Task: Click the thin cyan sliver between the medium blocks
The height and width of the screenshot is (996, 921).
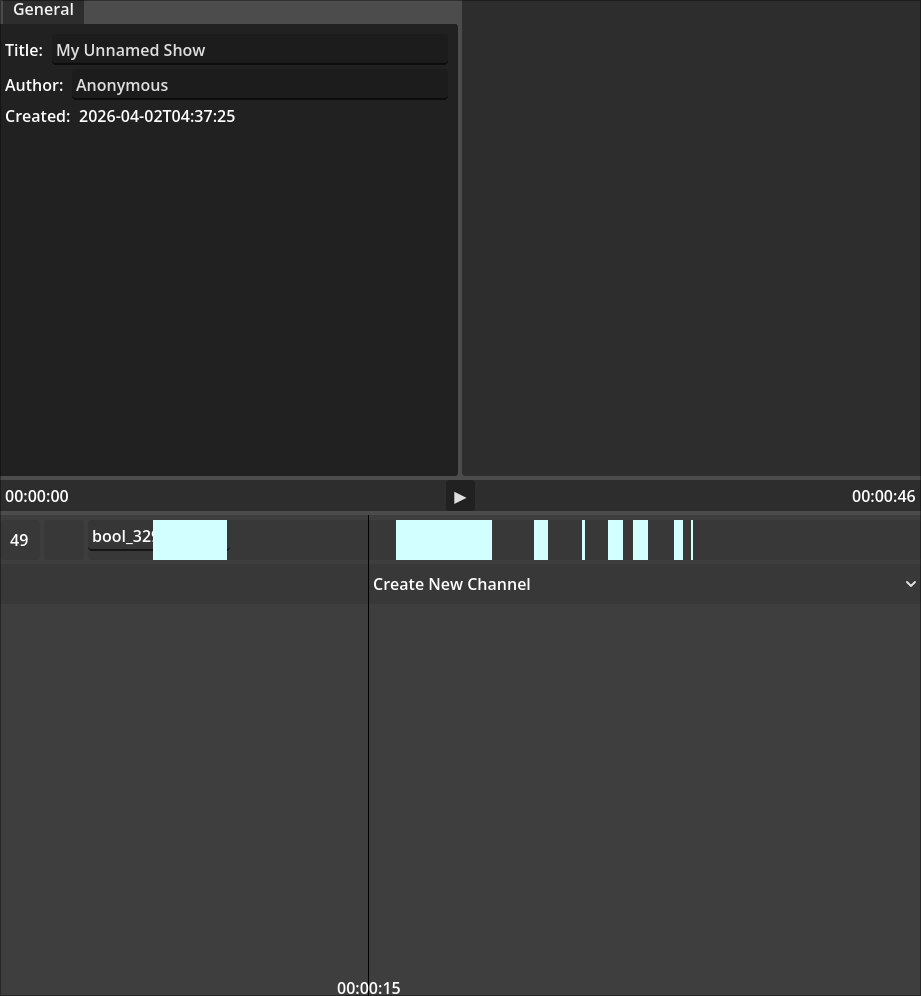Action: [x=584, y=540]
